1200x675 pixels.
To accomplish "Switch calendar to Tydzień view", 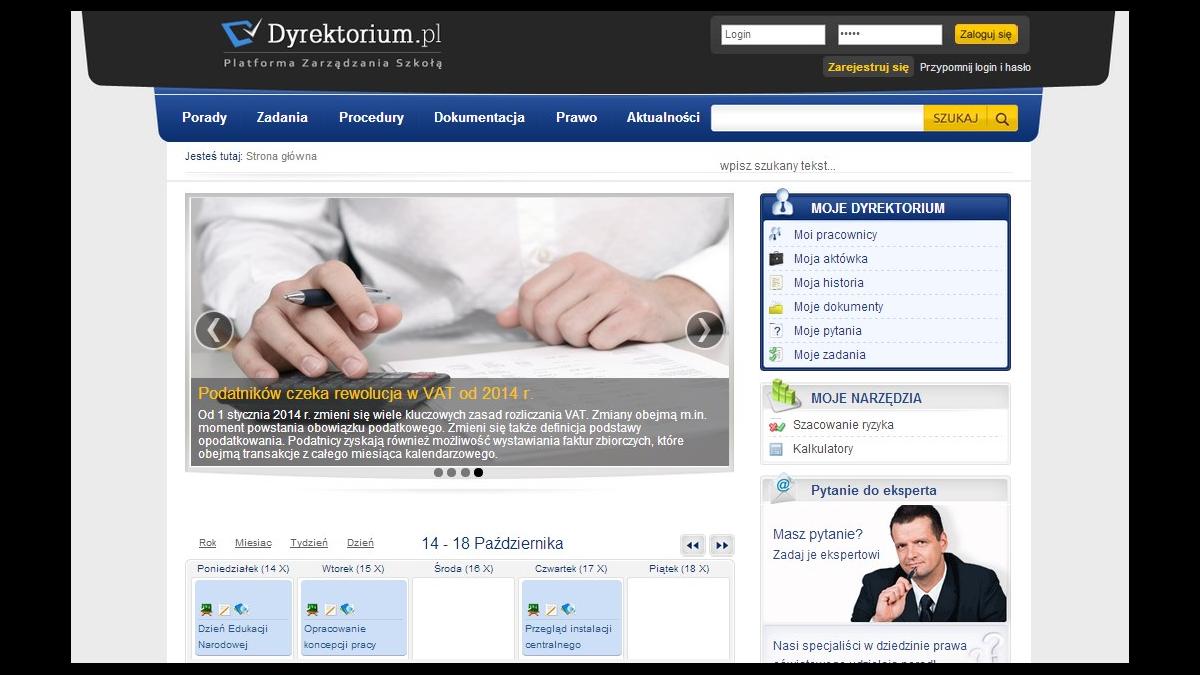I will pos(309,543).
